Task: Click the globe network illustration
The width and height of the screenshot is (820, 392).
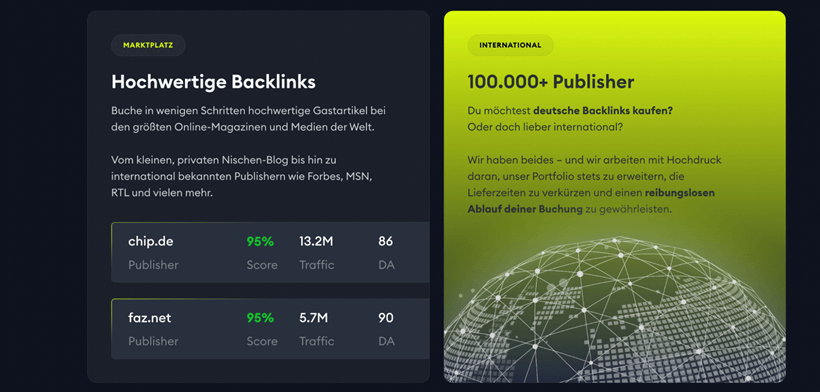Action: (x=614, y=309)
